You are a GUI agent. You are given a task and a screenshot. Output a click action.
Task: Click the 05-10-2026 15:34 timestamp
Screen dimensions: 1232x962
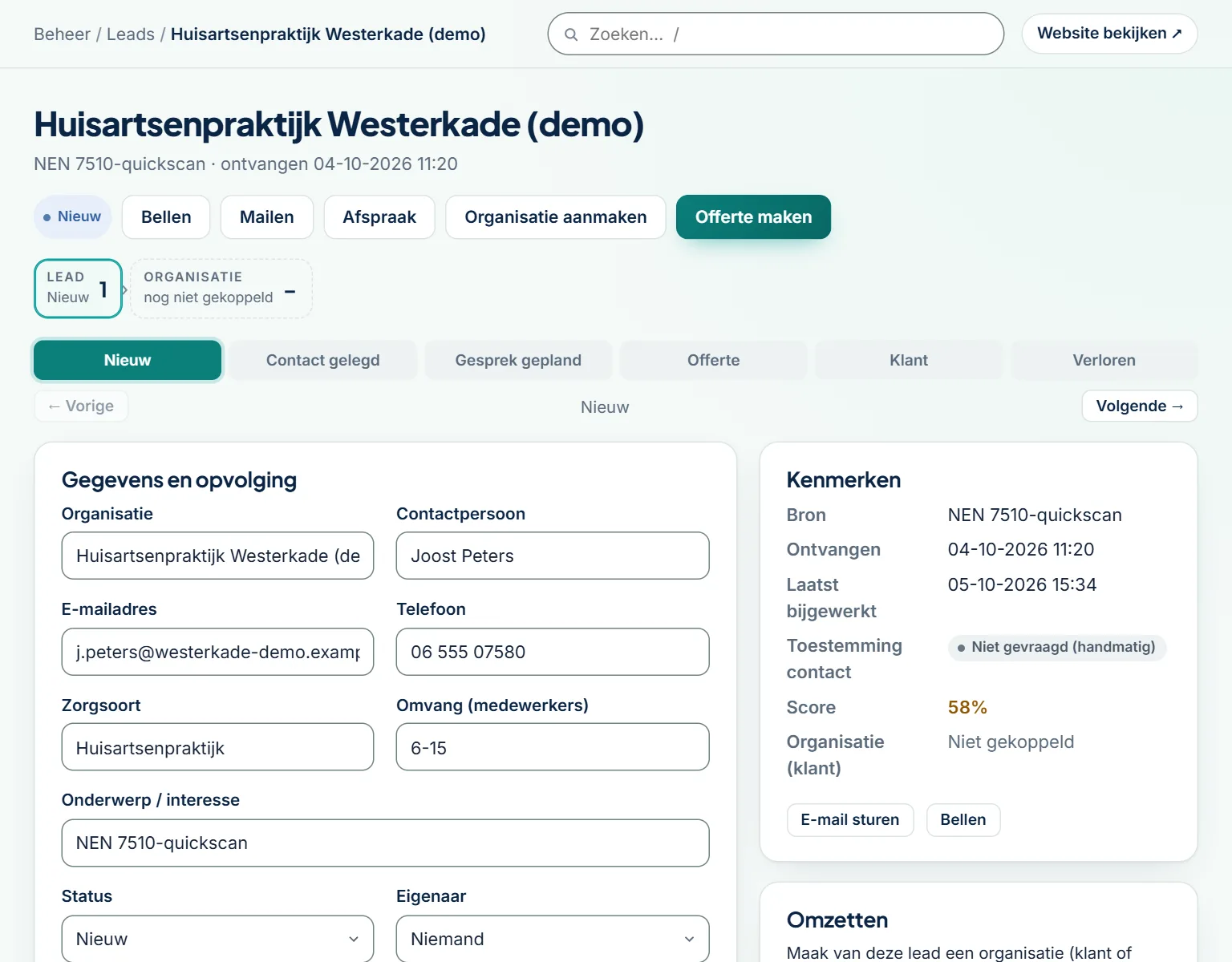coord(1022,584)
